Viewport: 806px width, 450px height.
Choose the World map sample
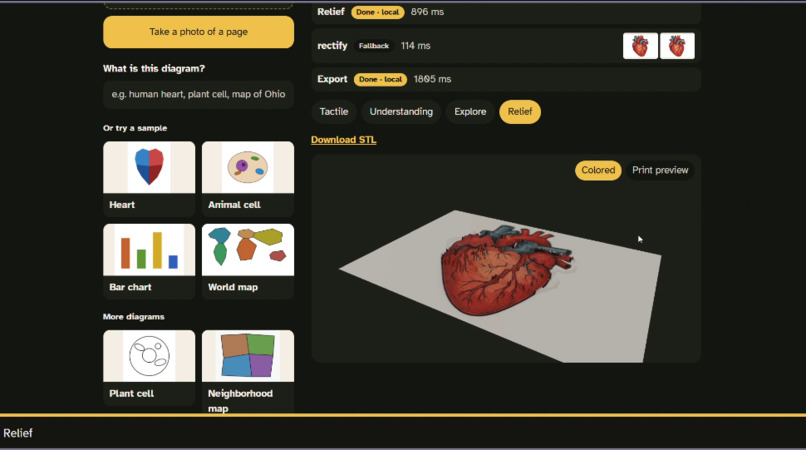coord(248,261)
